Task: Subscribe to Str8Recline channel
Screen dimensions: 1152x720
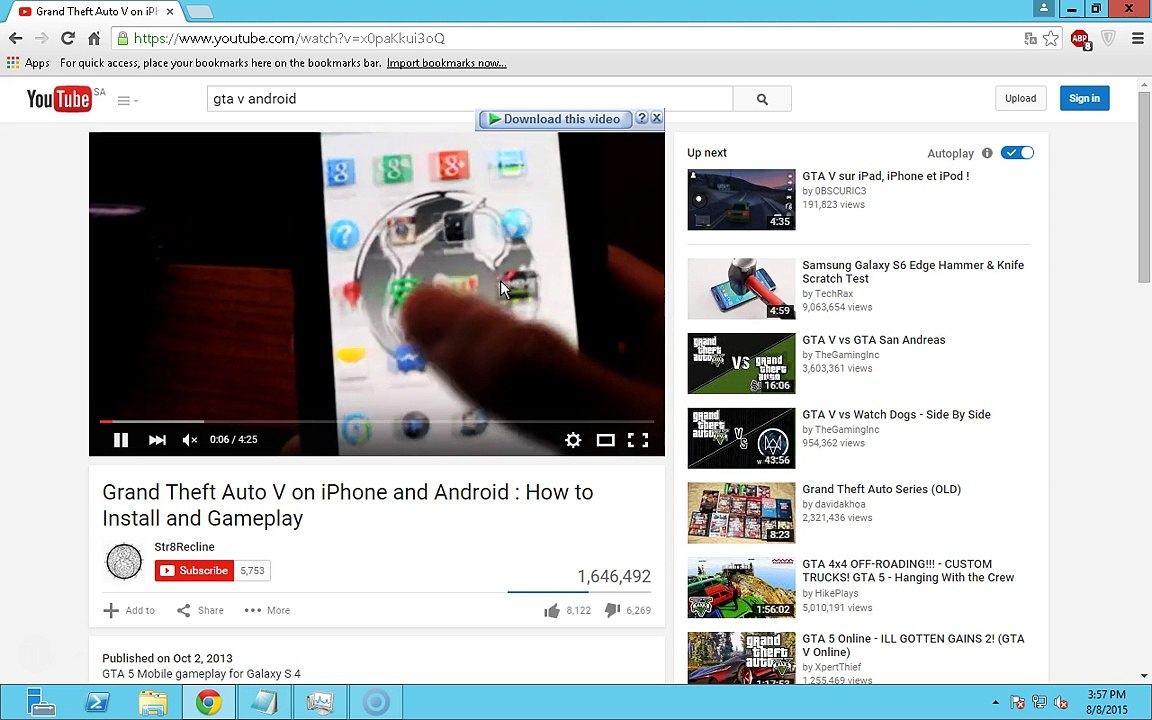Action: [195, 570]
